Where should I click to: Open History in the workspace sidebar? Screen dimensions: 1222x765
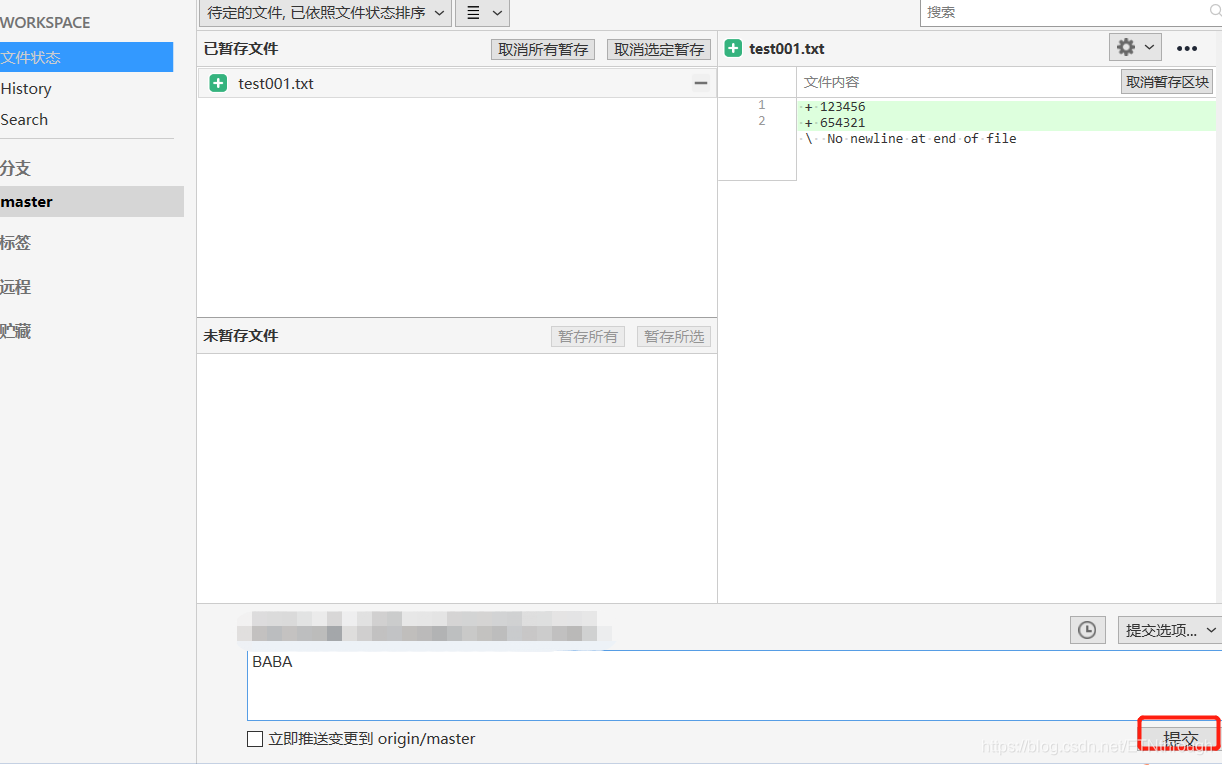[26, 88]
